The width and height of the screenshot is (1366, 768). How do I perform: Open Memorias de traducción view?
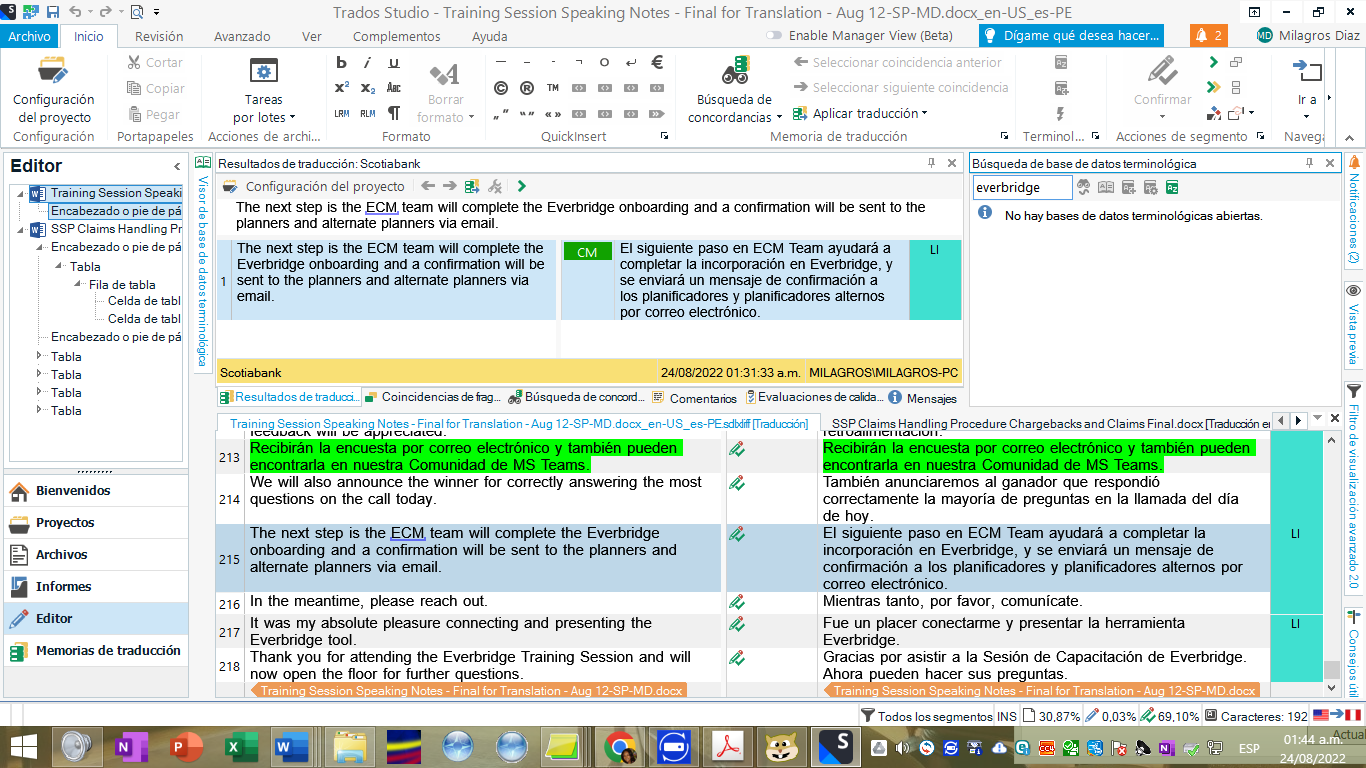pos(95,650)
